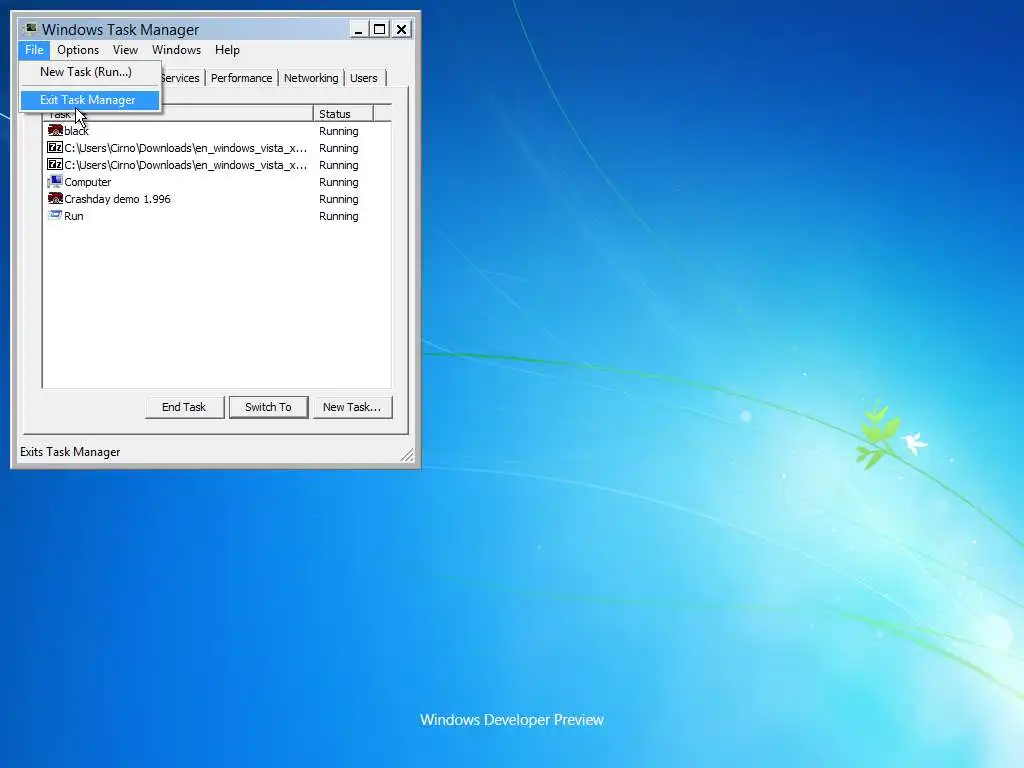The height and width of the screenshot is (768, 1024).
Task: Choose New Task (Run...) from the File menu
Action: (90, 72)
